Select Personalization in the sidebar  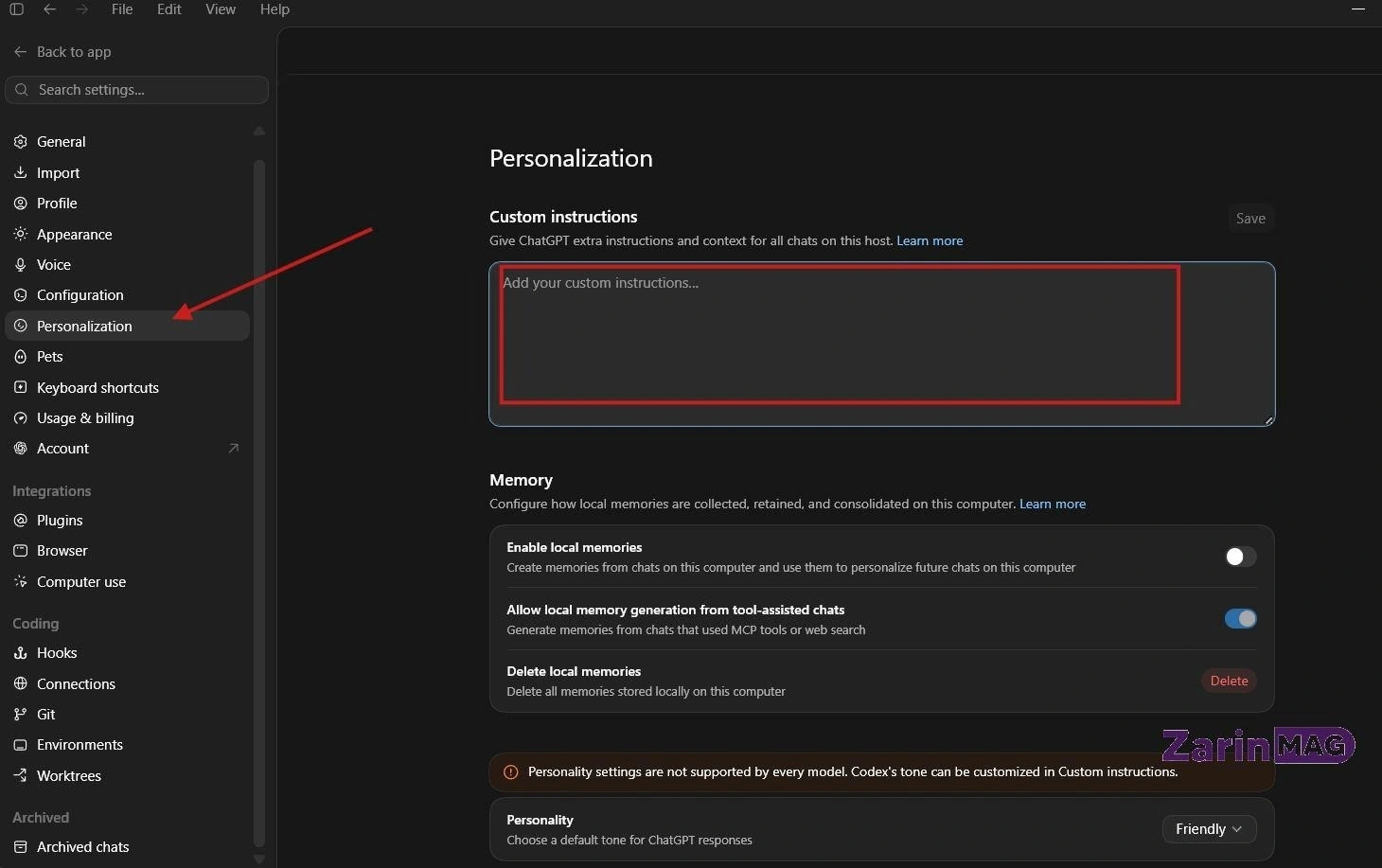click(x=128, y=326)
